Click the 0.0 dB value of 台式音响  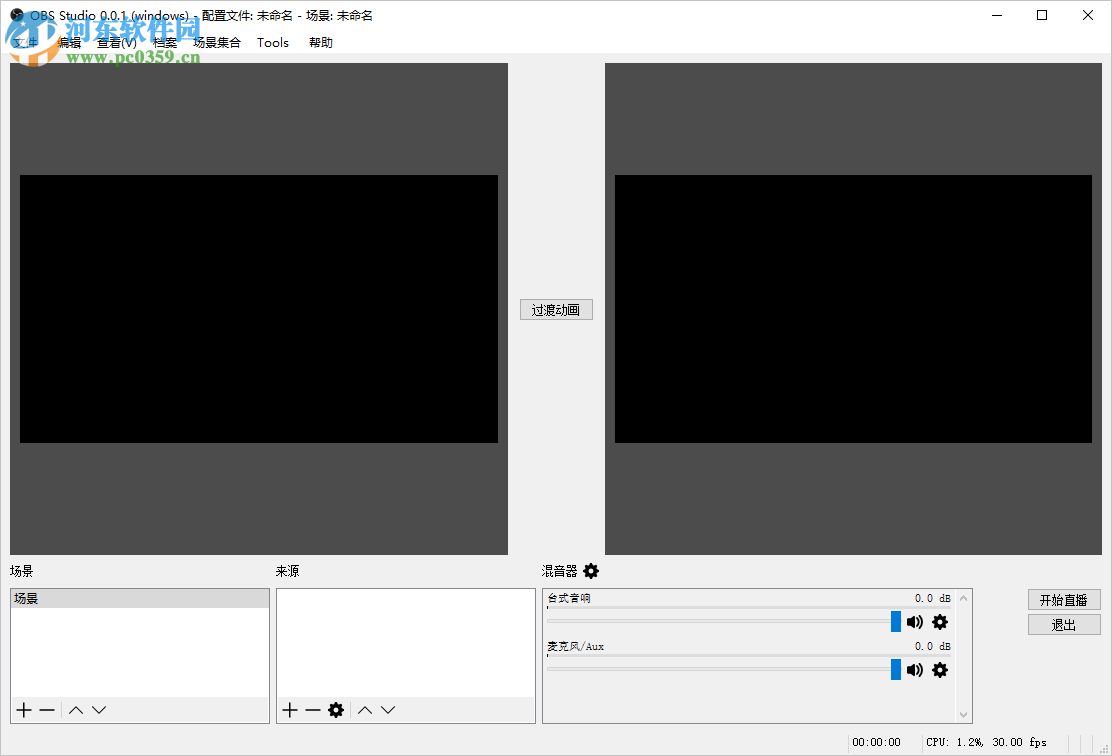pos(933,599)
